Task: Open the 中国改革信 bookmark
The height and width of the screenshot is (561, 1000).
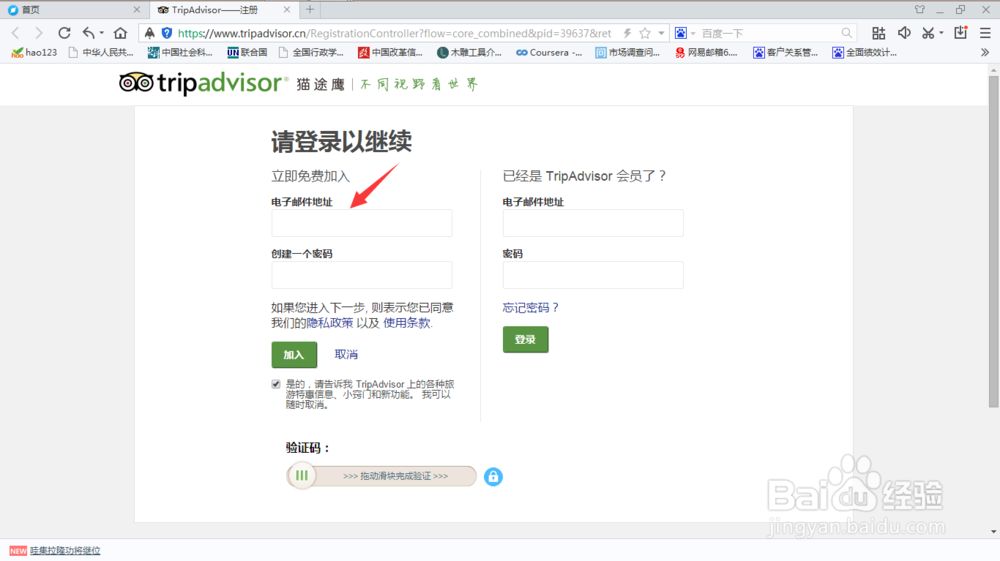Action: pyautogui.click(x=390, y=52)
